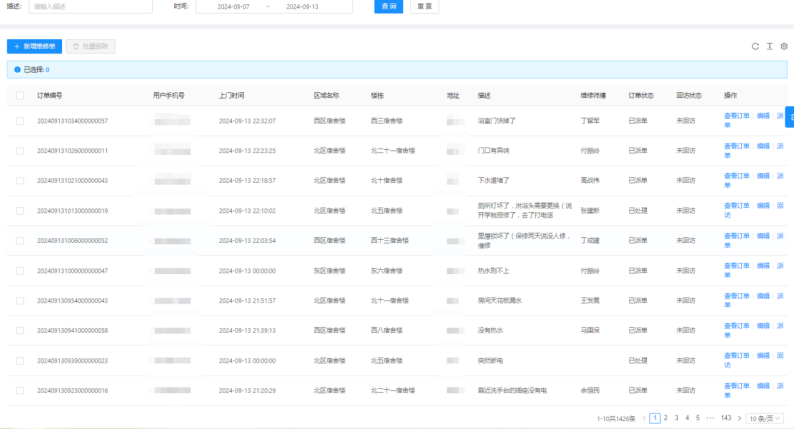
Task: Click the 上门时间 column header
Action: [x=231, y=96]
